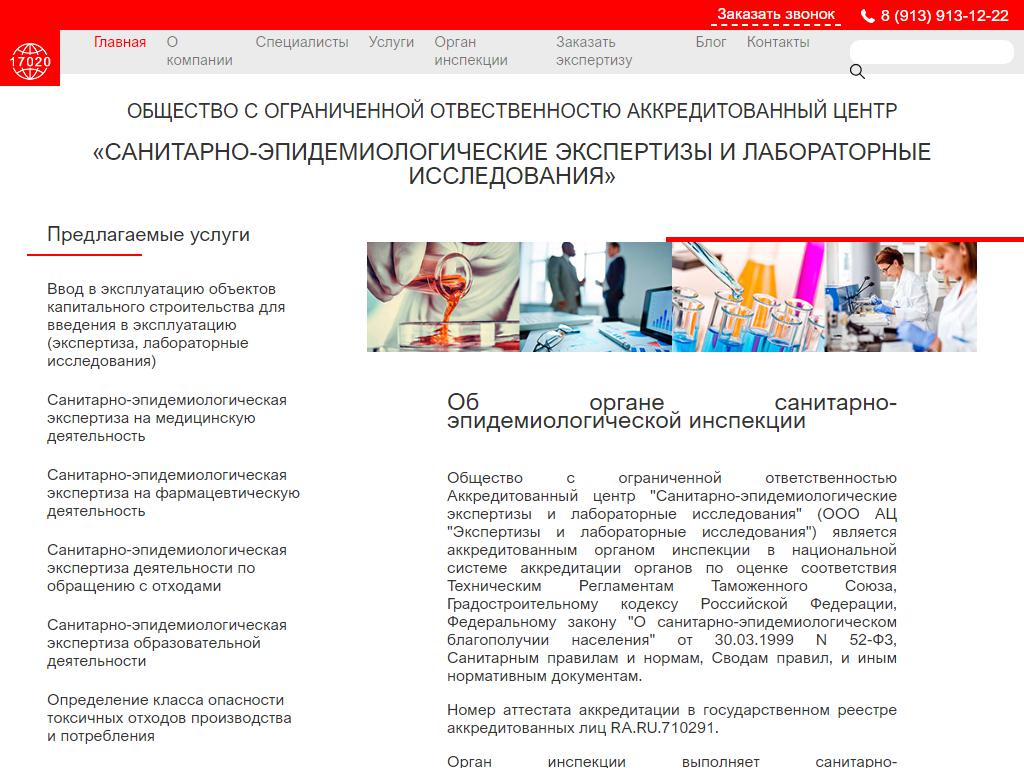
Task: Open the Главная menu item
Action: click(x=120, y=42)
